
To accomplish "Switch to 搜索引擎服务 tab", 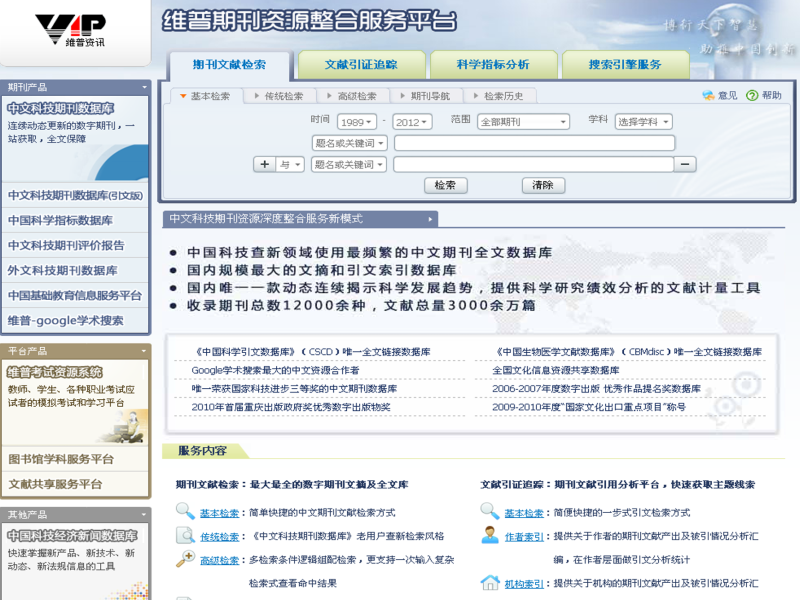I will [x=625, y=65].
